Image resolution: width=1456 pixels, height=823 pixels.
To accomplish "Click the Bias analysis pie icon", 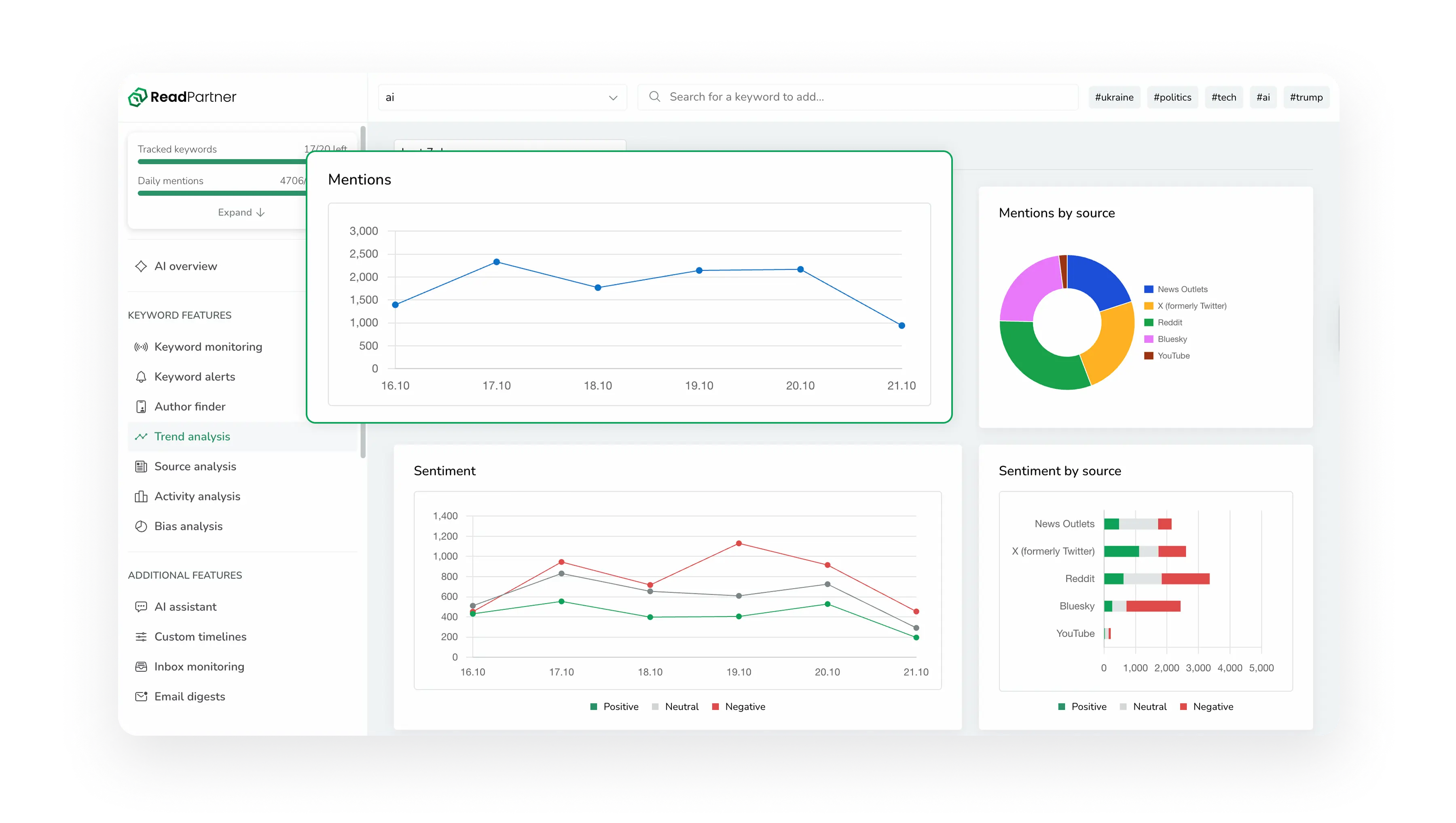I will 141,526.
